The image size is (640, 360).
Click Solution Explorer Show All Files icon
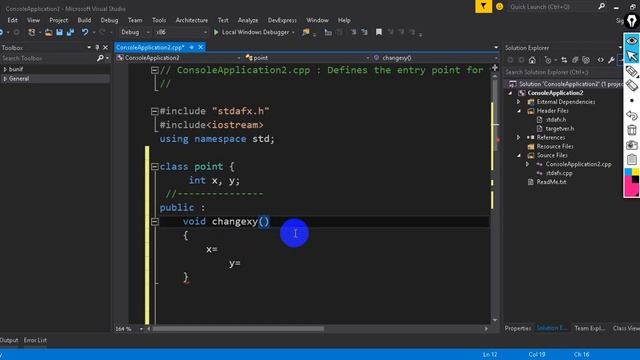[586, 60]
